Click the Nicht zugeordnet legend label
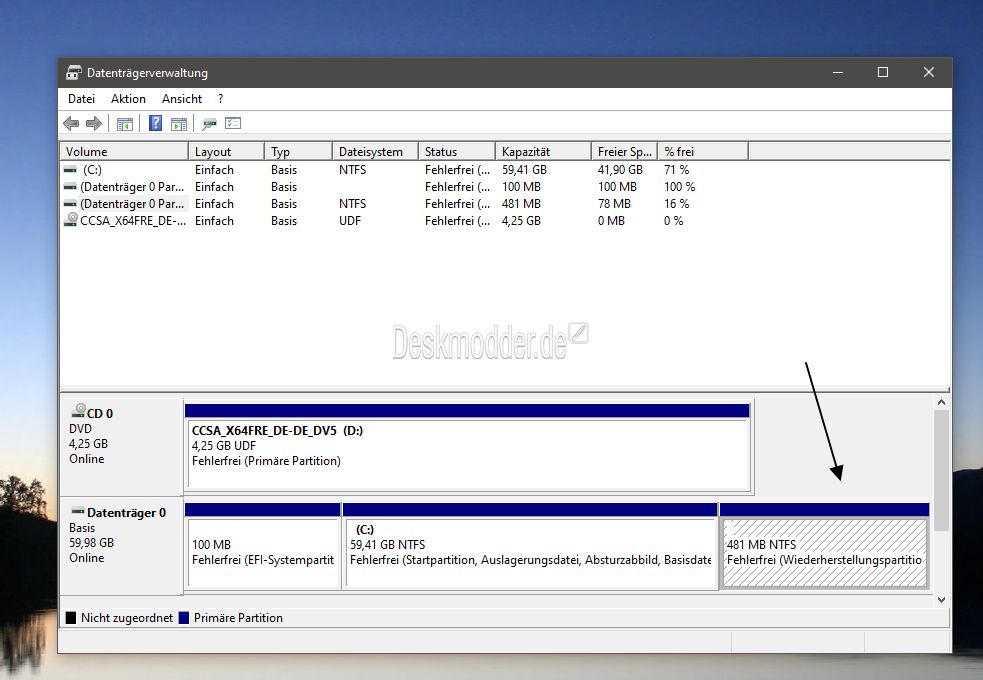 pyautogui.click(x=127, y=618)
